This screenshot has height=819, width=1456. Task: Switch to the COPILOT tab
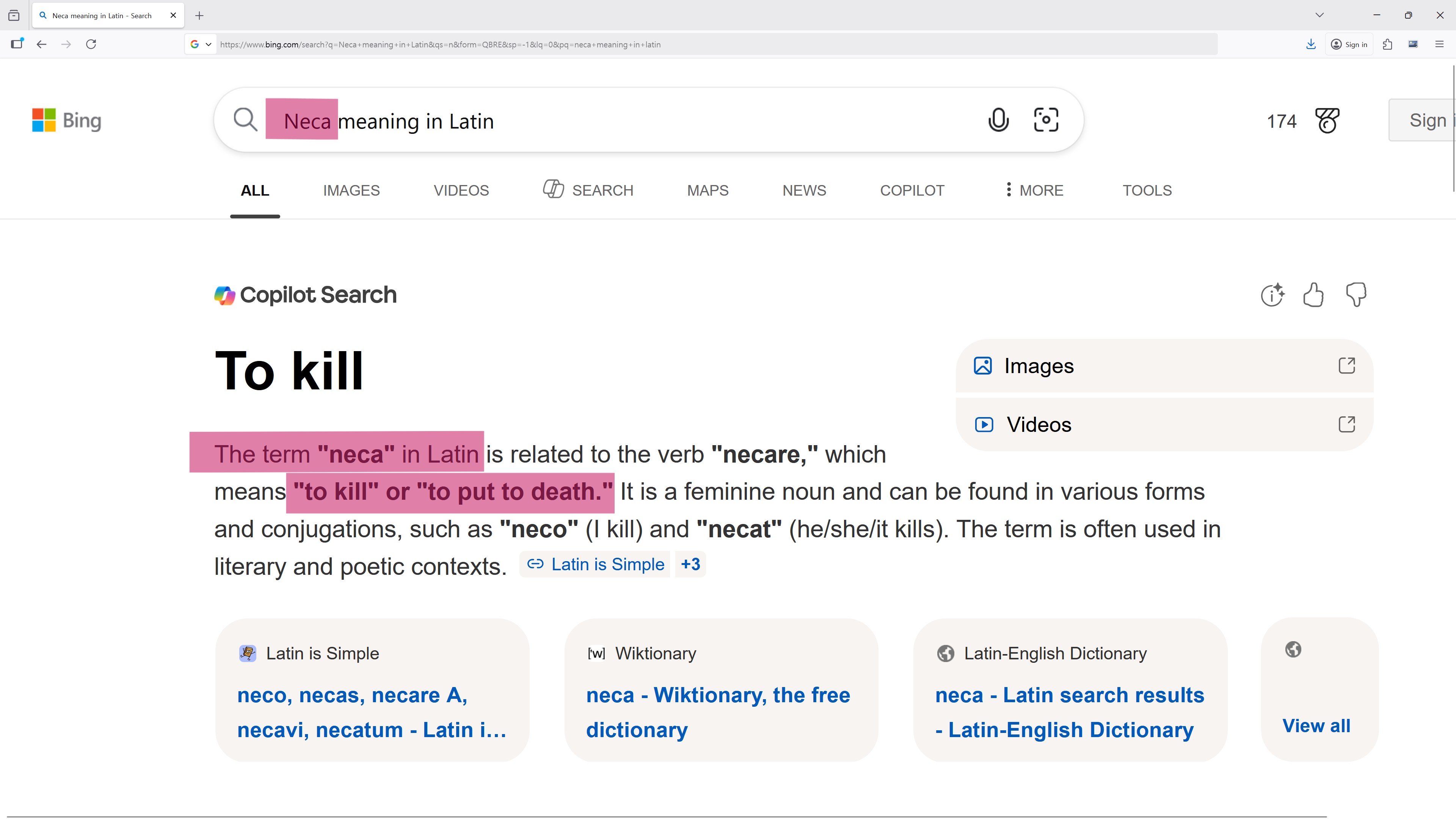pos(912,190)
